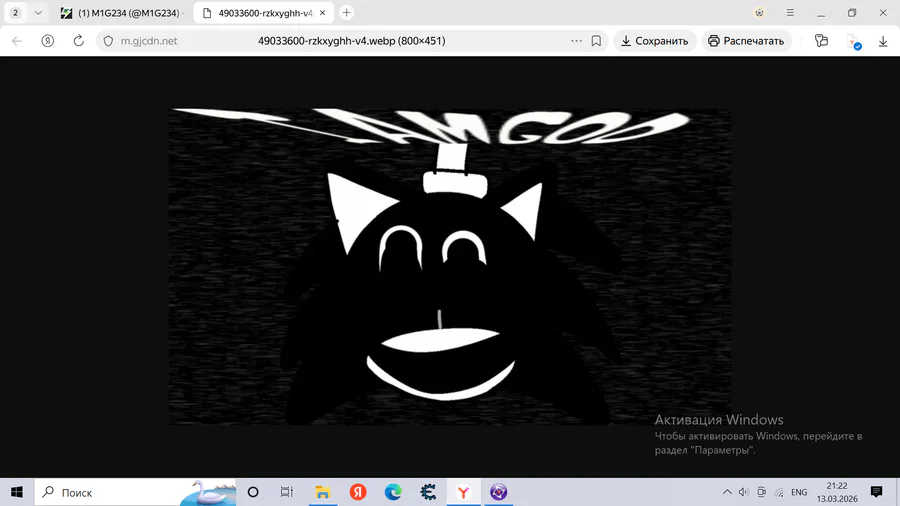Open Yandex home page button
This screenshot has height=506, width=900.
(x=48, y=41)
